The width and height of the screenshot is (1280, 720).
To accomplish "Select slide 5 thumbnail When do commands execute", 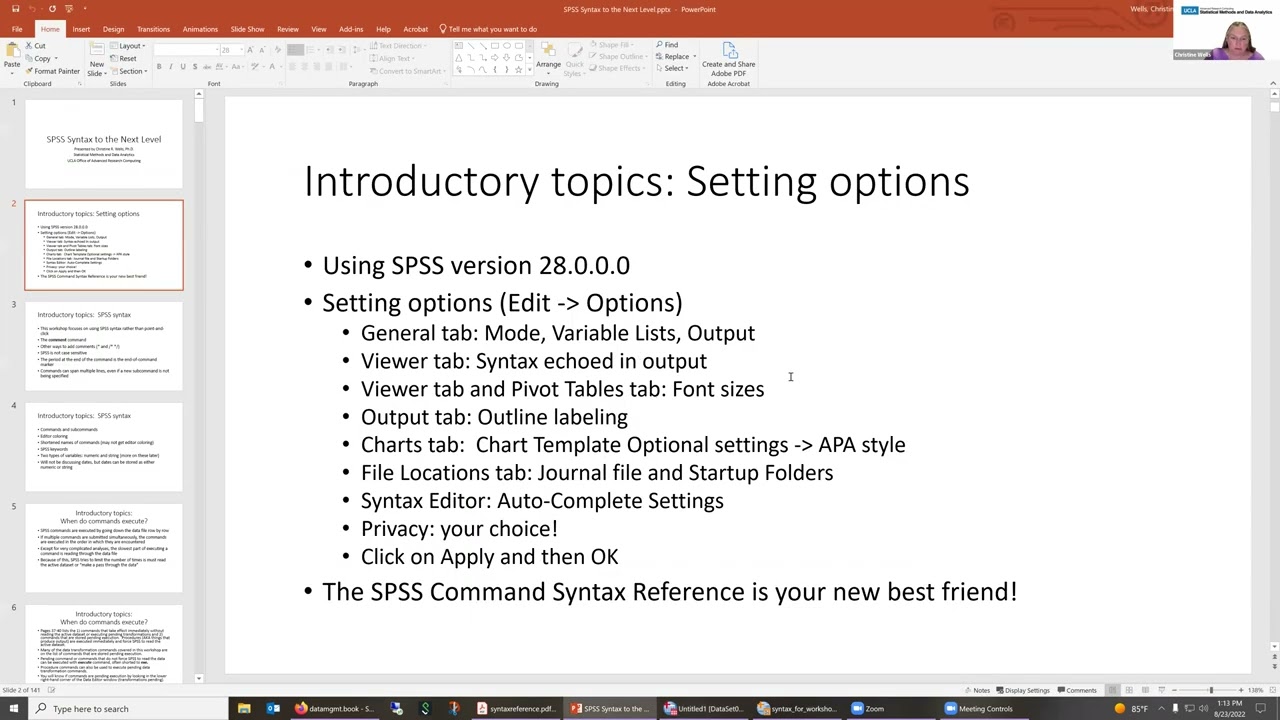I will [104, 548].
